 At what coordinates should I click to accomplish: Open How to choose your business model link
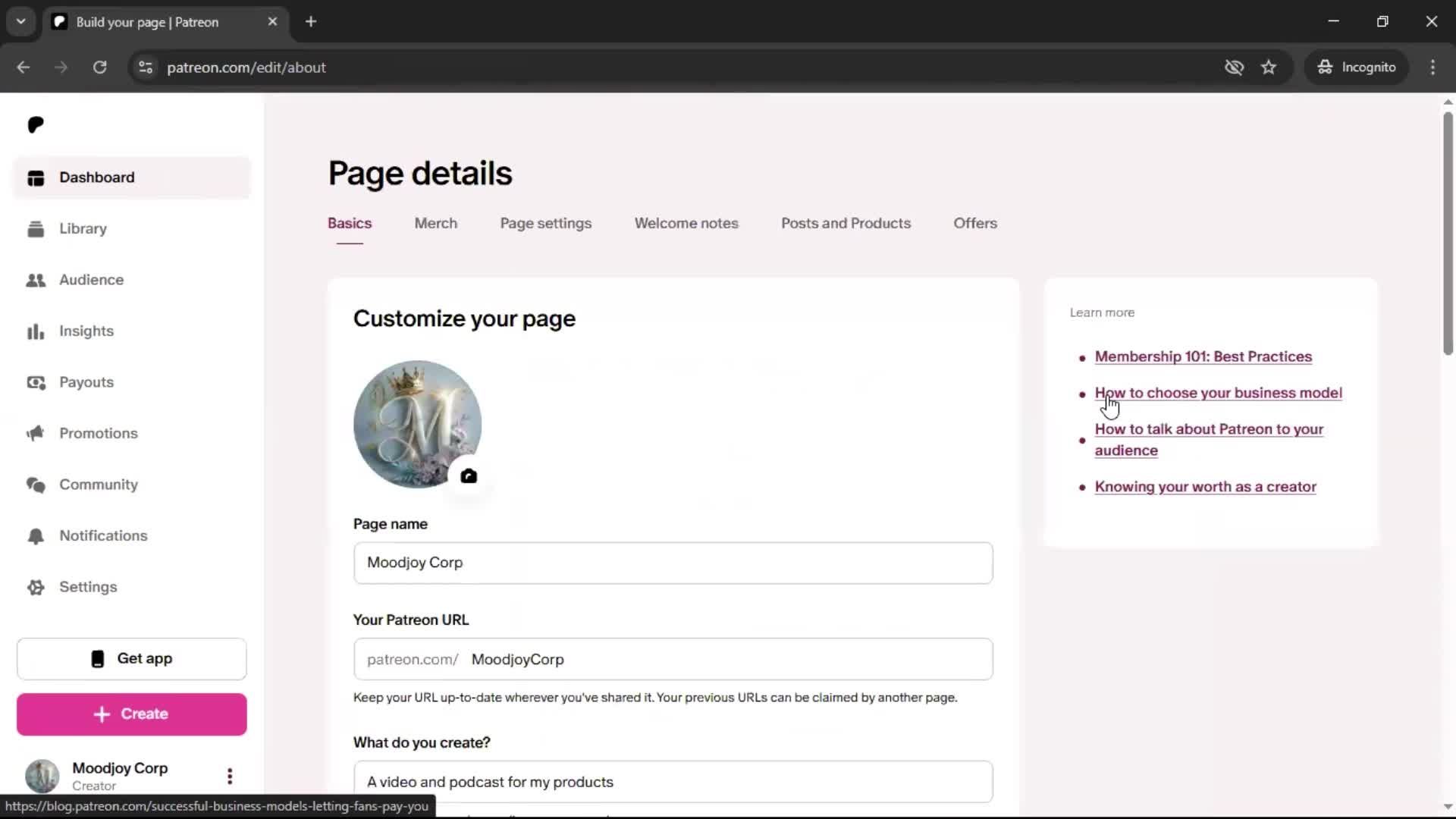(x=1219, y=393)
